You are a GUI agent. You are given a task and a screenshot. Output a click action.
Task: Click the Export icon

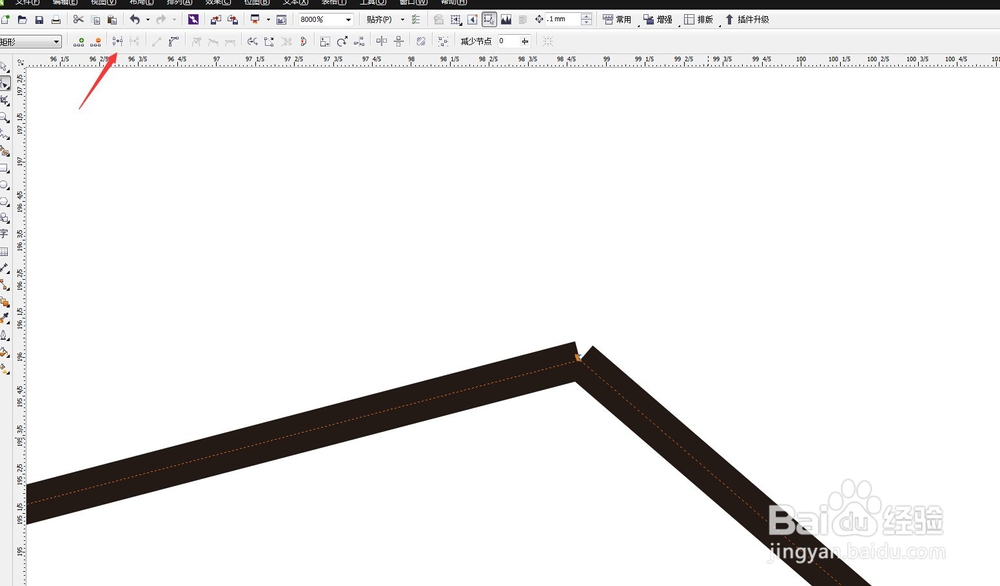233,20
